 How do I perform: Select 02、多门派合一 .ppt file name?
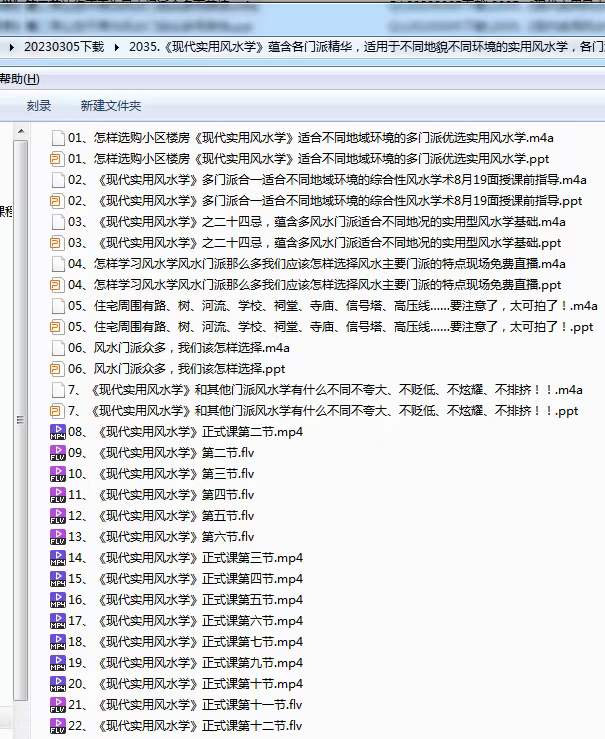pos(326,201)
